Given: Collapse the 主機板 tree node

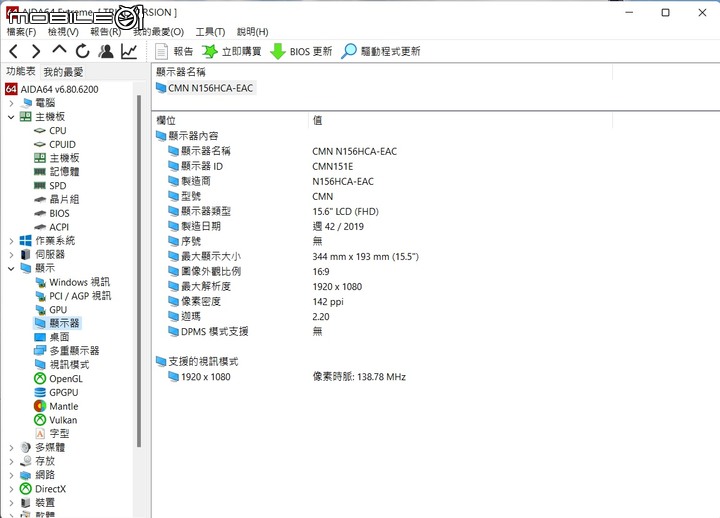Looking at the screenshot, I should 11,117.
